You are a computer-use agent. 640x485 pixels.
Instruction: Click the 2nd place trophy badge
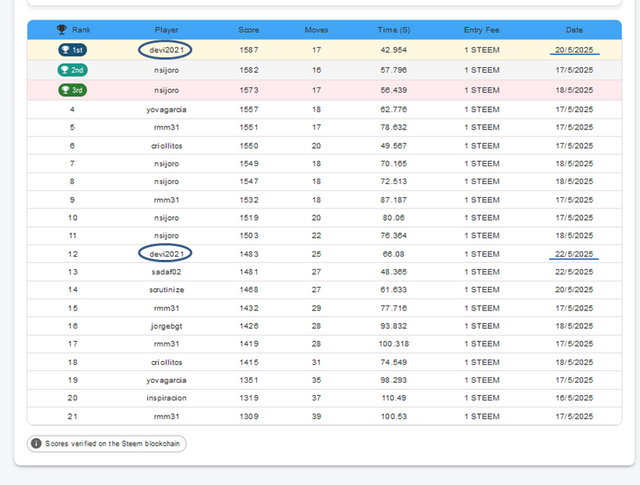point(73,70)
